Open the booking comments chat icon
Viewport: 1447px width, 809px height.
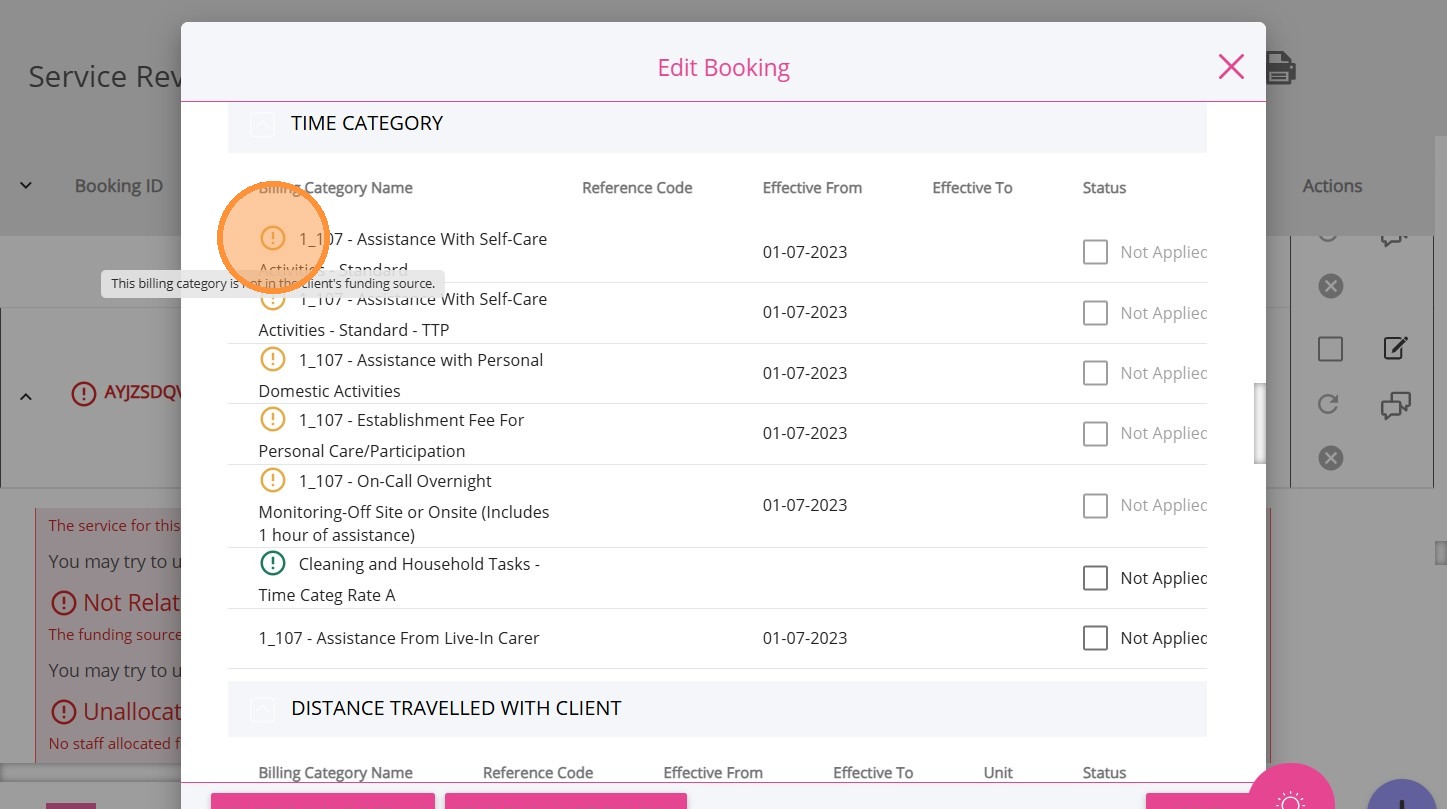1395,405
